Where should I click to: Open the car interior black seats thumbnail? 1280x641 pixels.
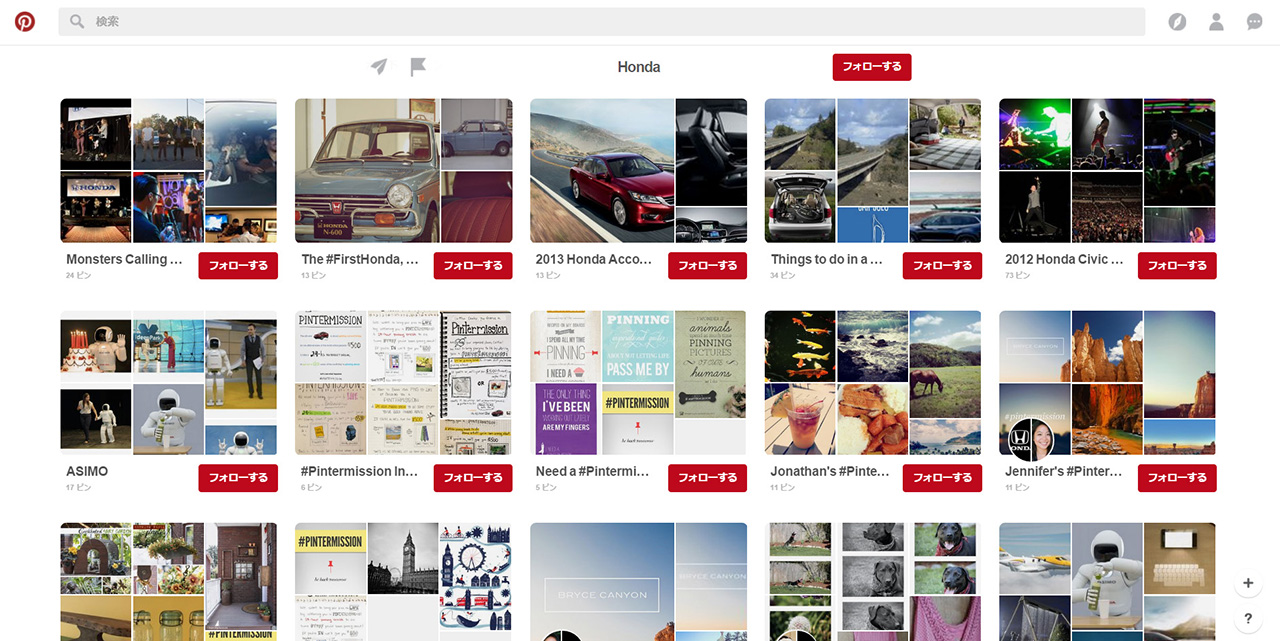click(x=711, y=152)
